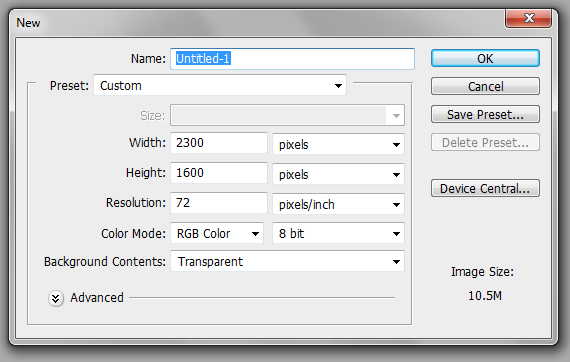Expand the Advanced options chevron icon
Image resolution: width=570 pixels, height=362 pixels.
(x=56, y=299)
